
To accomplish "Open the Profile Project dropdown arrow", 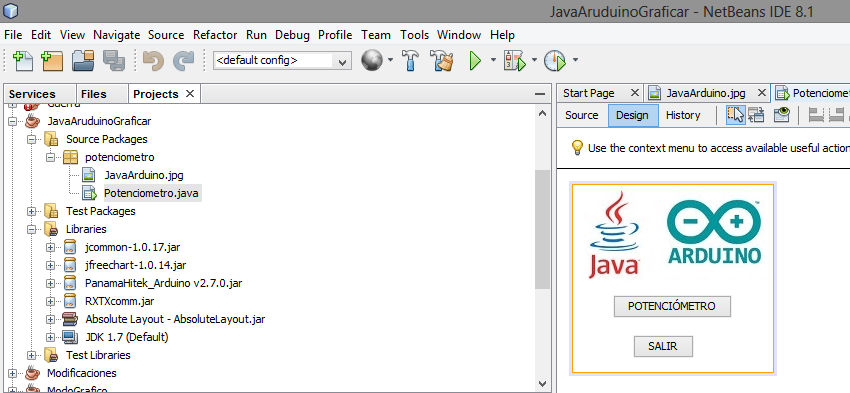I will [x=575, y=60].
